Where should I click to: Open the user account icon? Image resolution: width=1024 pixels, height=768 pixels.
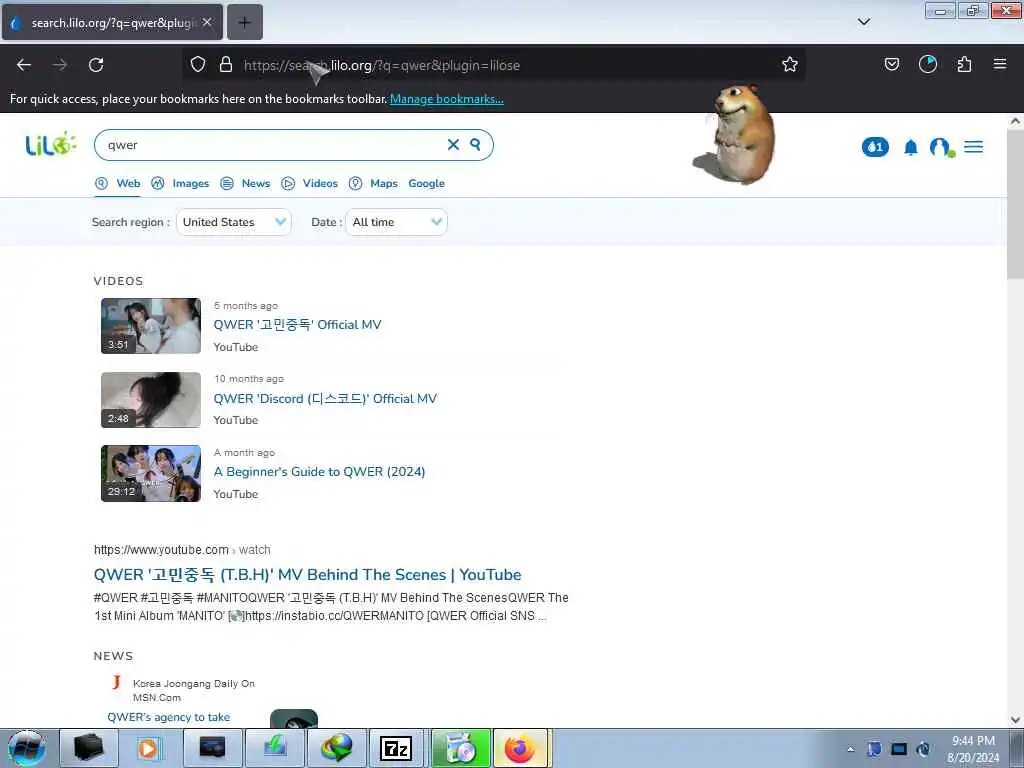pyautogui.click(x=942, y=148)
